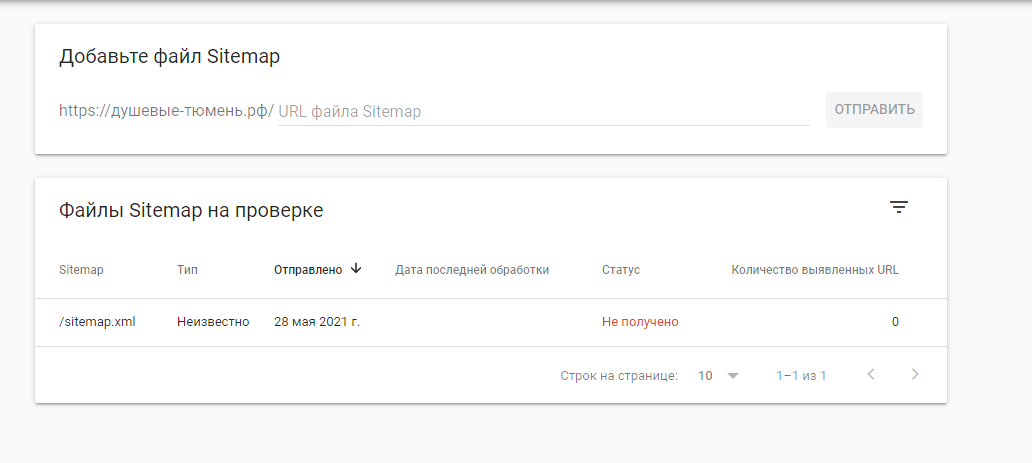Click the discovered URL count 0
1032x463 pixels.
pos(895,322)
